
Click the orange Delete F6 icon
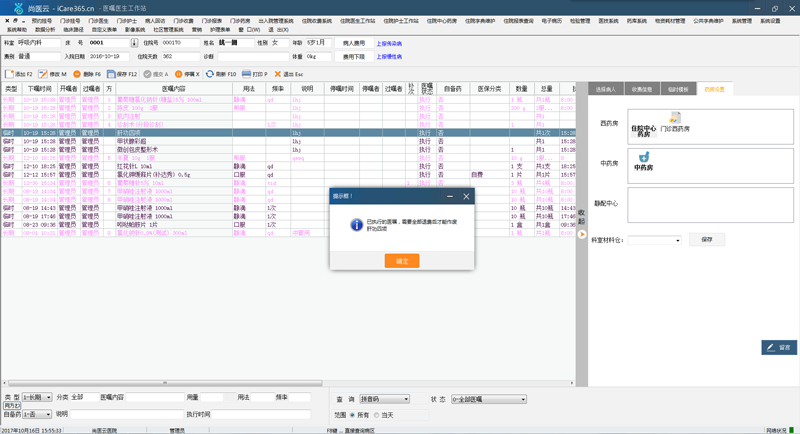click(77, 74)
